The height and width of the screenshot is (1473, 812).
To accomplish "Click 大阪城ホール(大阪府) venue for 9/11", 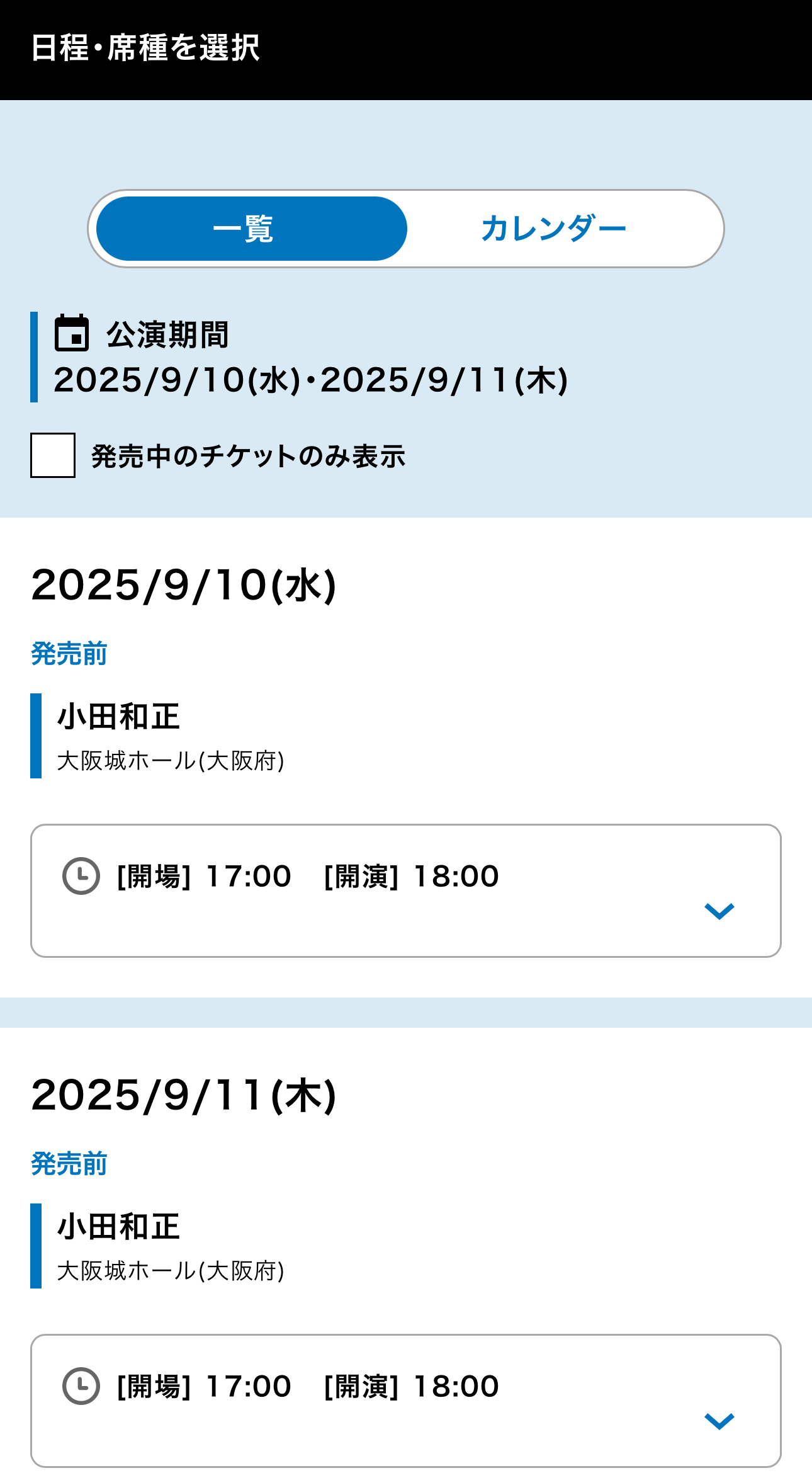I will pos(171,1271).
